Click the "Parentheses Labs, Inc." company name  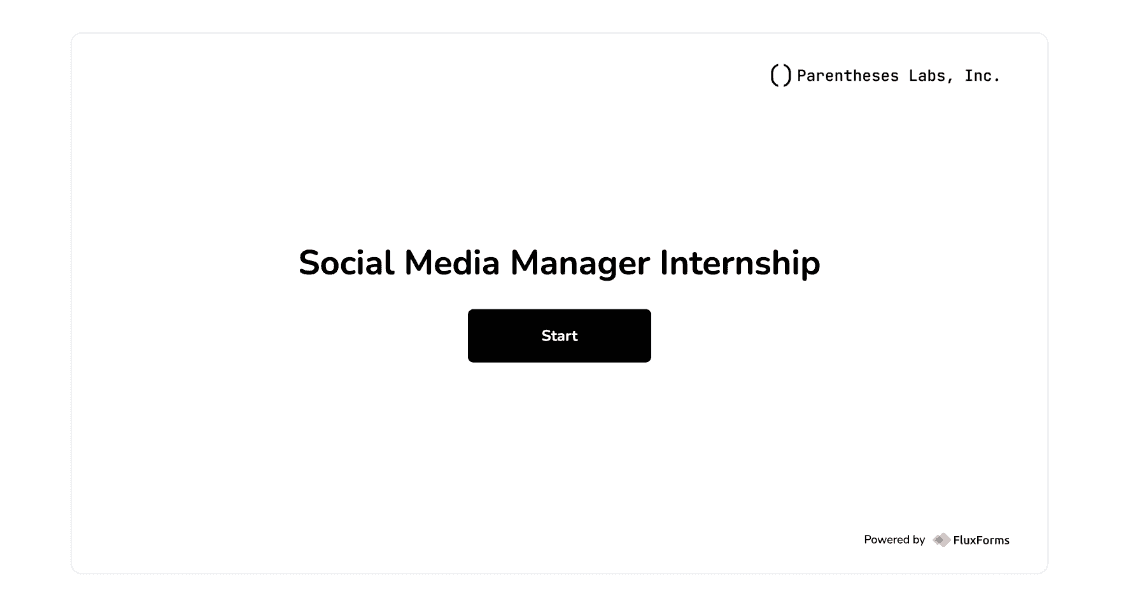[x=898, y=76]
